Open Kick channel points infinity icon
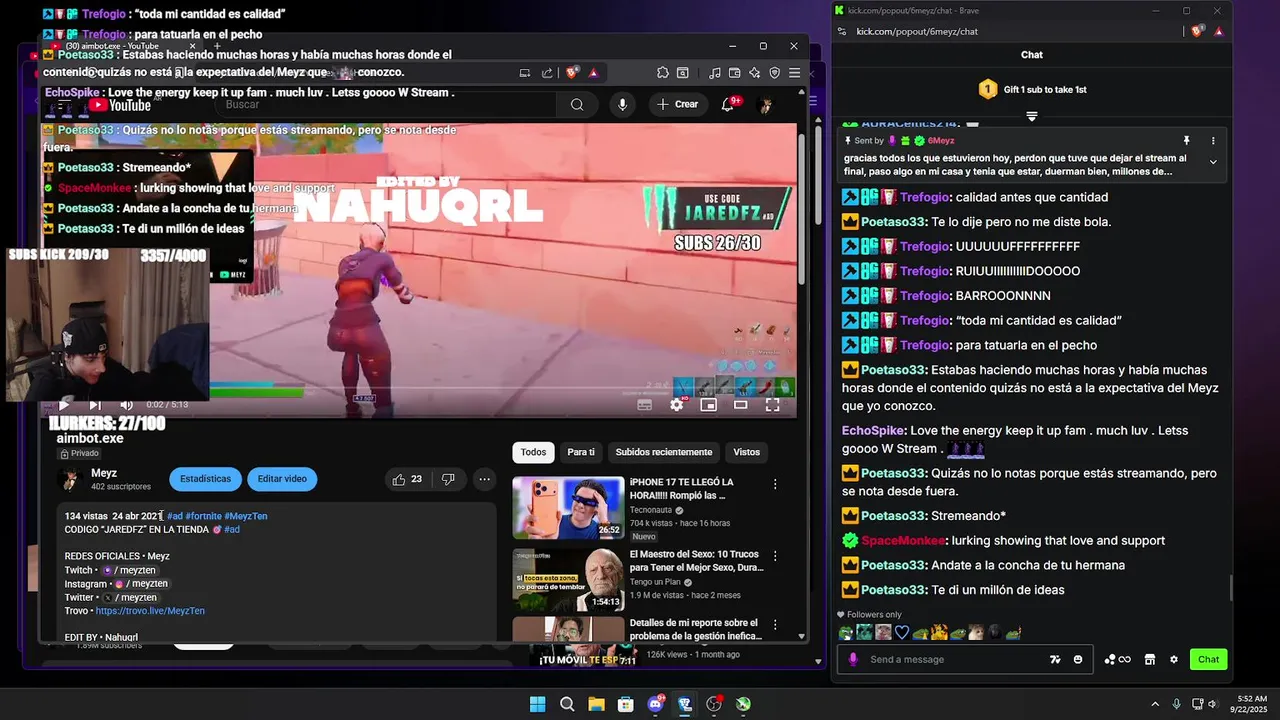Screen dimensions: 1280x720 pos(1118,660)
